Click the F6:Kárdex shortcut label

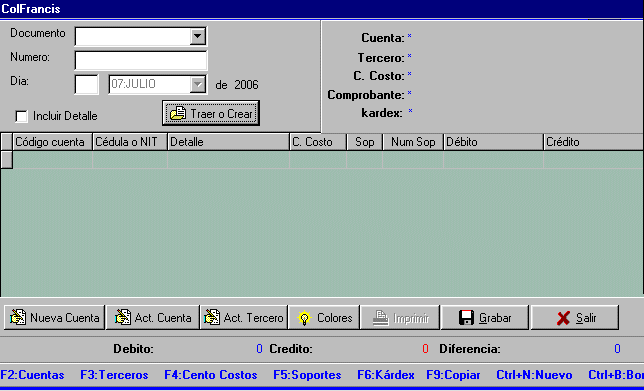tap(386, 375)
